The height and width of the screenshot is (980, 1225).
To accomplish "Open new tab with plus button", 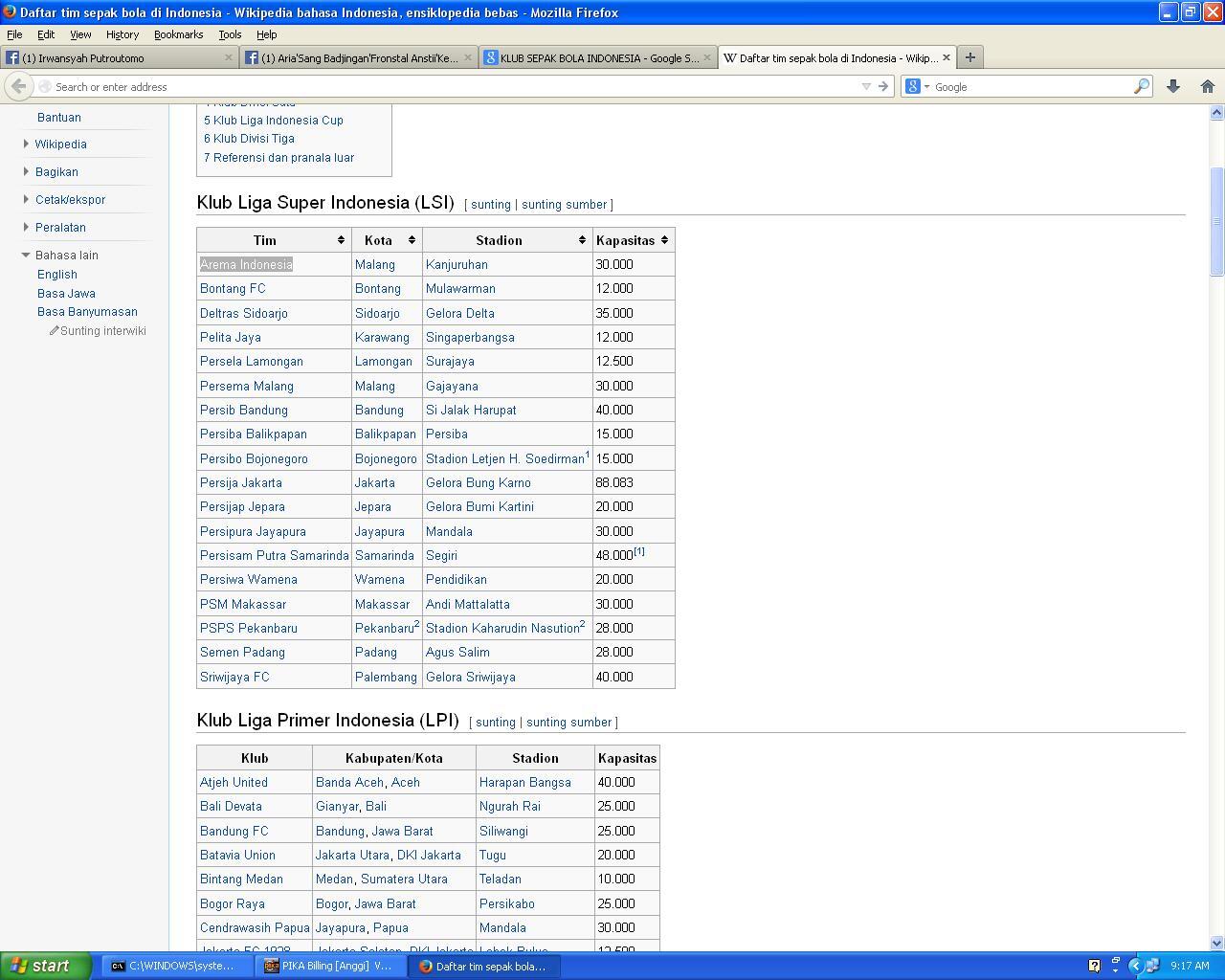I will pyautogui.click(x=969, y=57).
